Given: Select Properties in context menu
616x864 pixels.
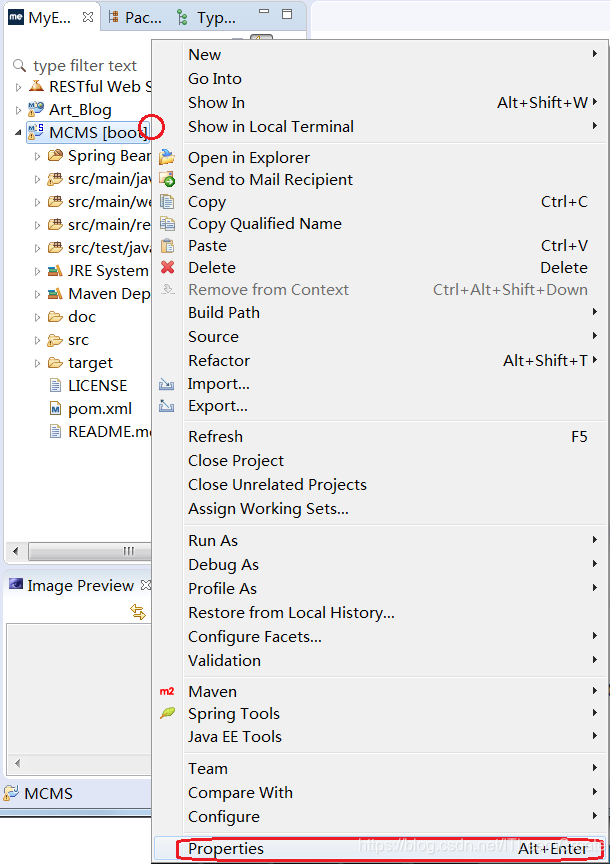Looking at the screenshot, I should click(380, 849).
